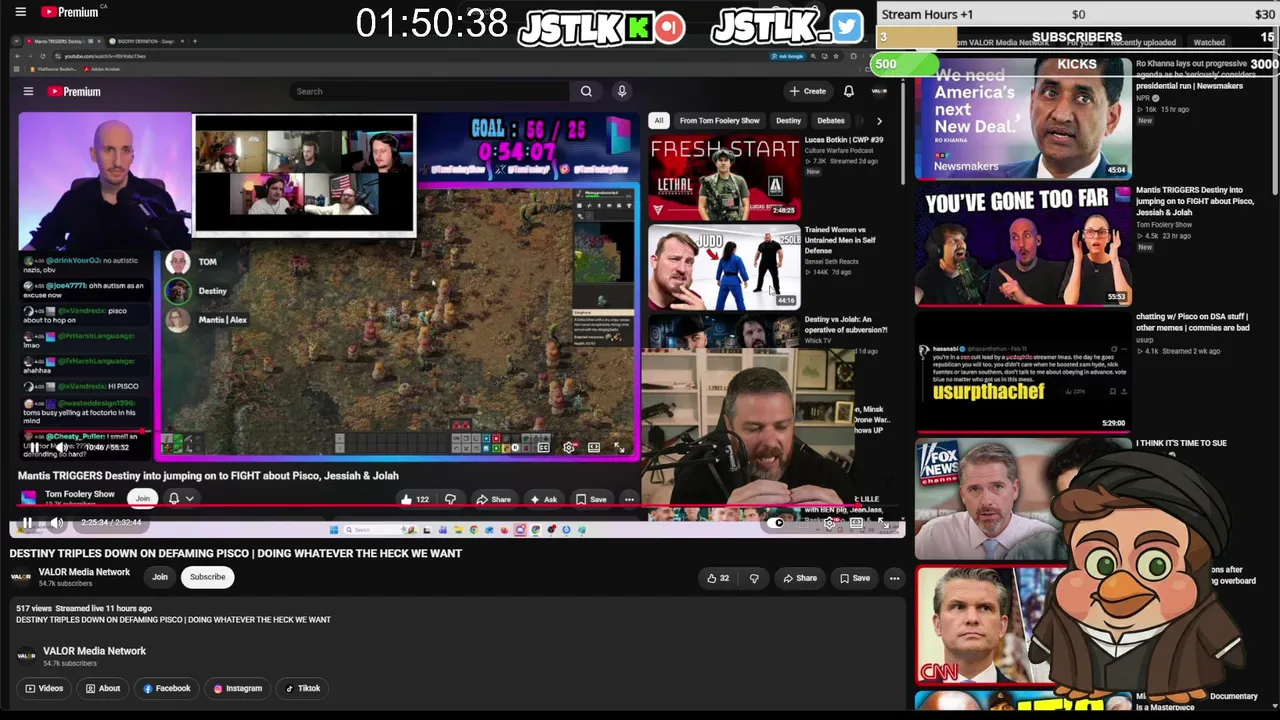
Task: Reload the page in the captured browser
Action: (x=43, y=56)
